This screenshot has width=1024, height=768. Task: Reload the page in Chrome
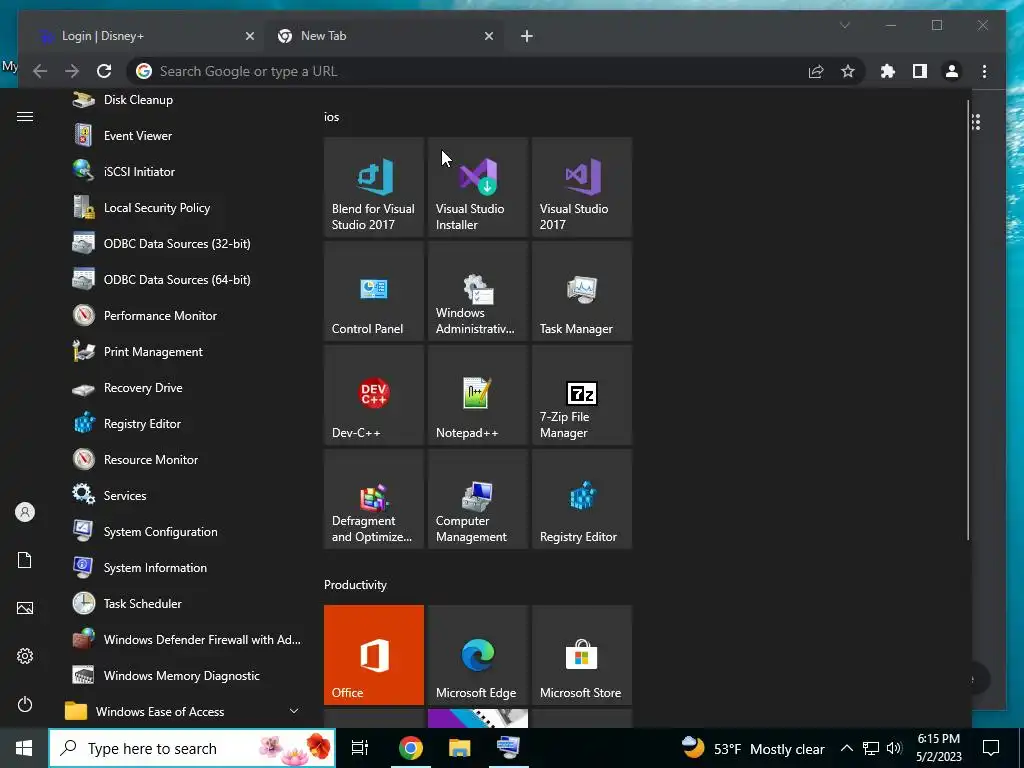[104, 71]
